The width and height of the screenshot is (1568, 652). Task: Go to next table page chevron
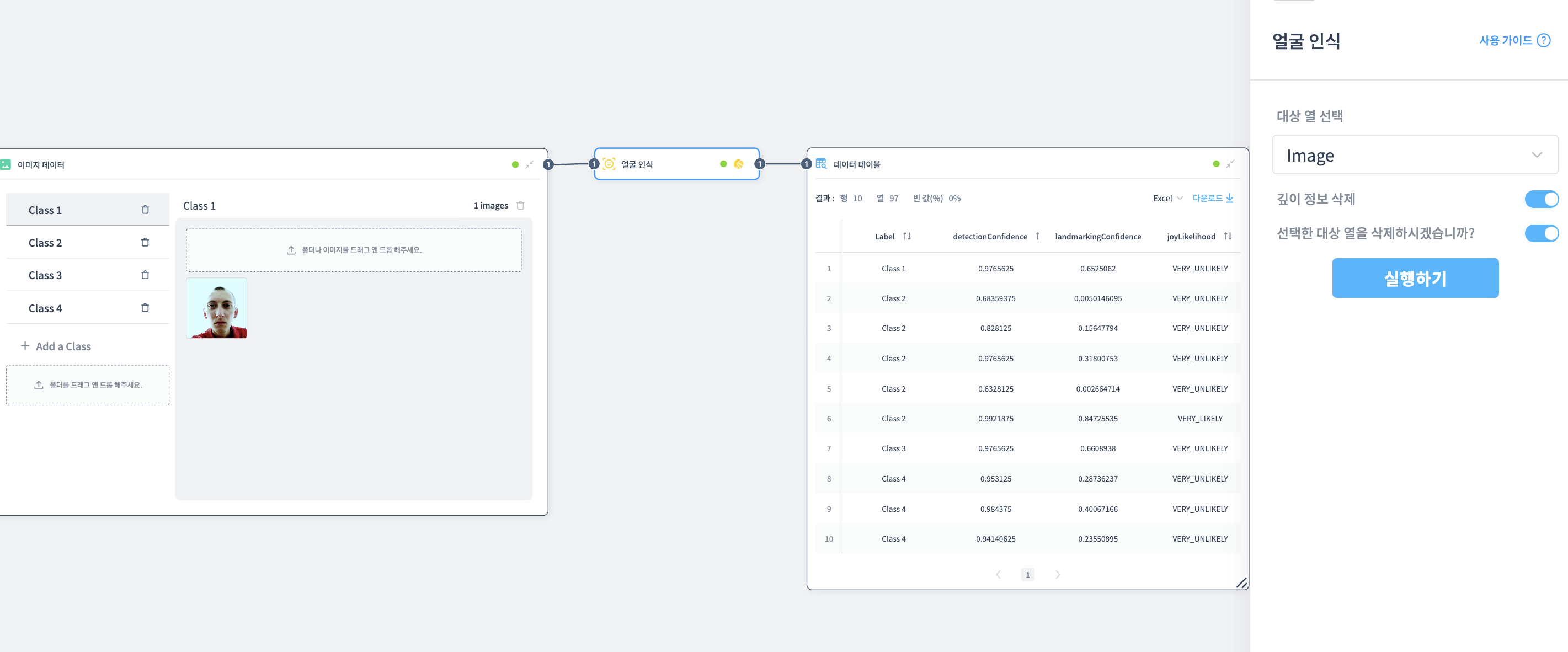[1058, 575]
